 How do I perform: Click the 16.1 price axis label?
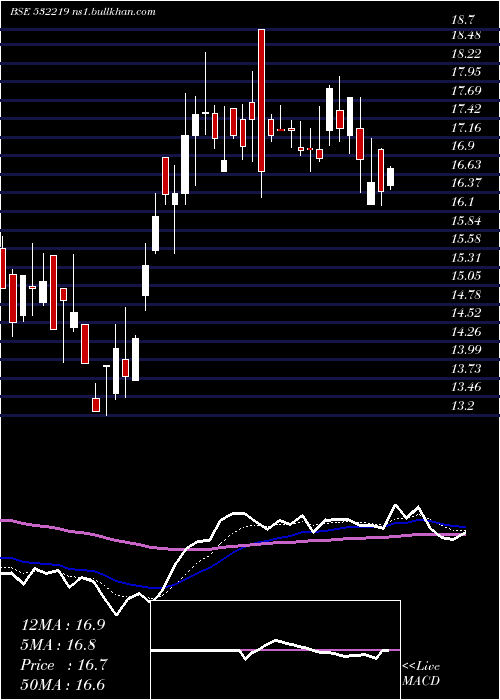tap(463, 202)
